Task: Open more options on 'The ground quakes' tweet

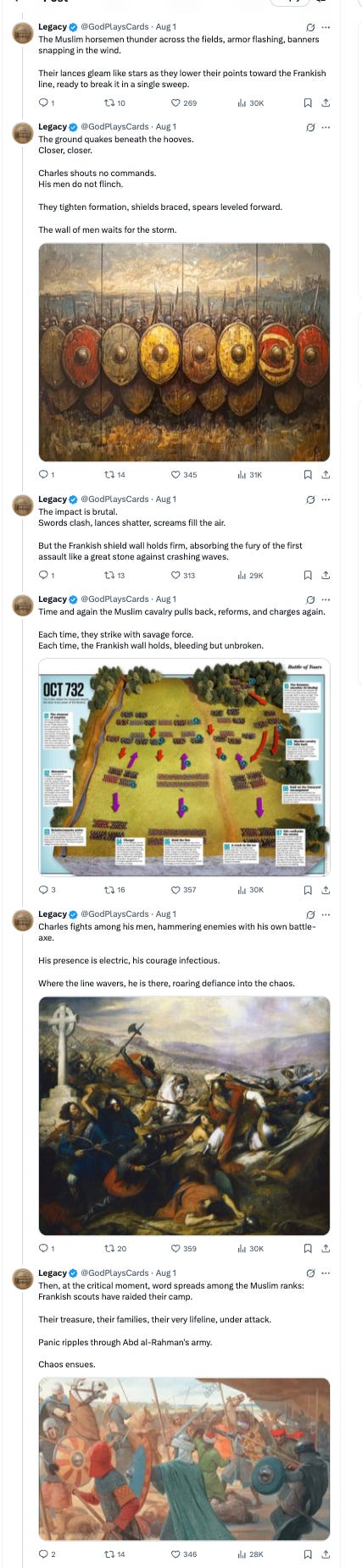Action: (x=326, y=127)
